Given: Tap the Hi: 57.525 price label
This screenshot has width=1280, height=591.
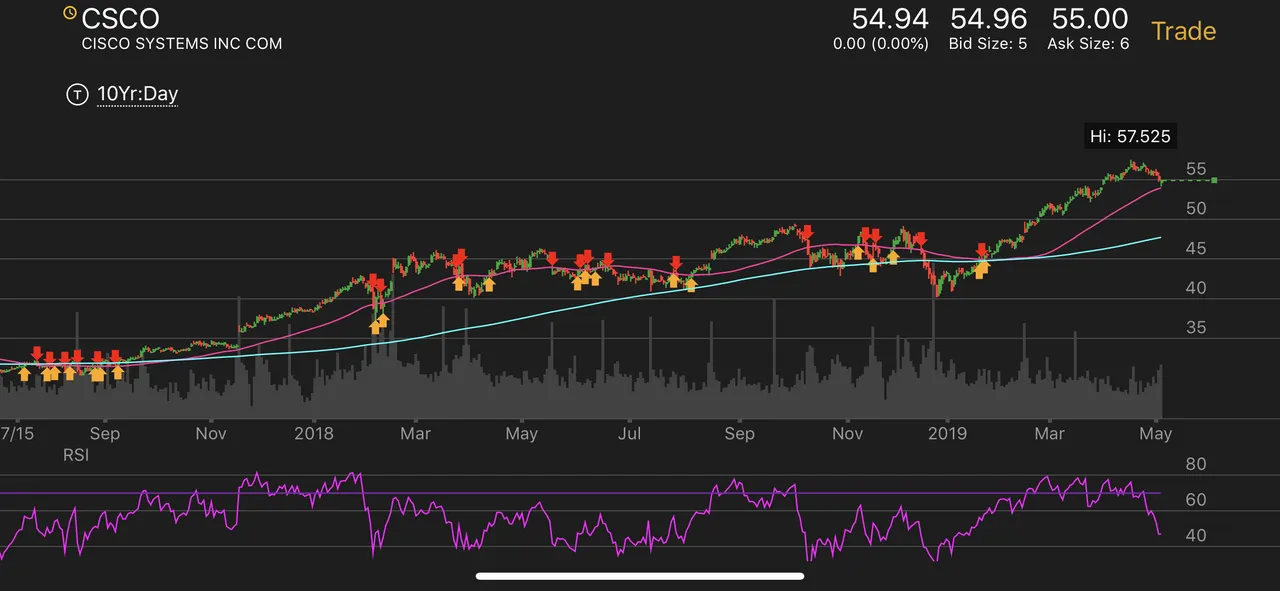Looking at the screenshot, I should click(x=1130, y=136).
